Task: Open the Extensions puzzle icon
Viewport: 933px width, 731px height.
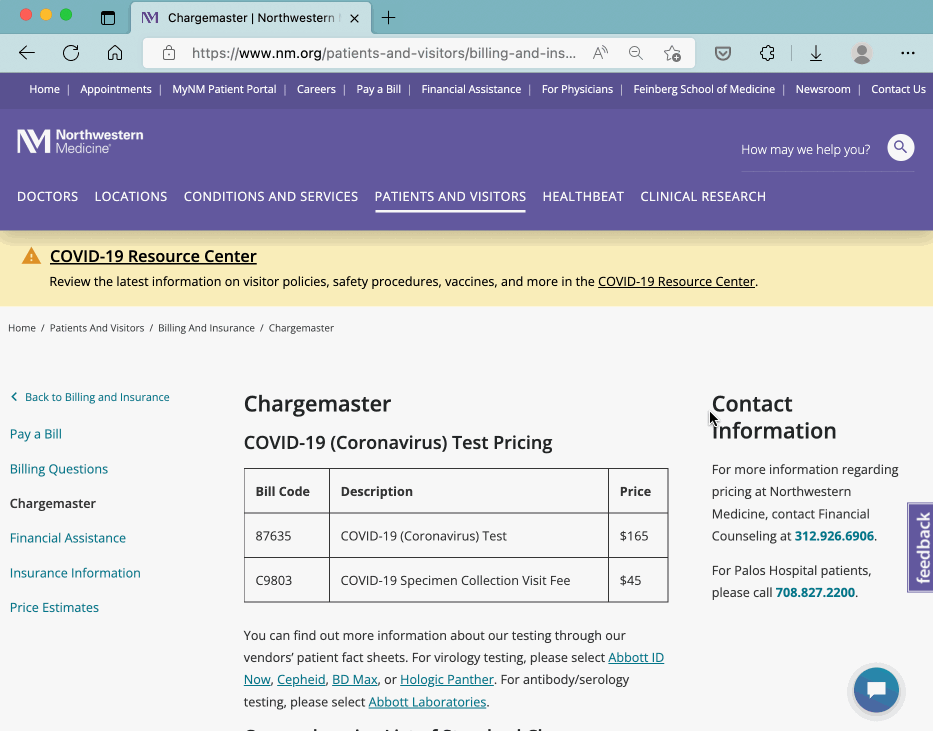Action: click(767, 53)
